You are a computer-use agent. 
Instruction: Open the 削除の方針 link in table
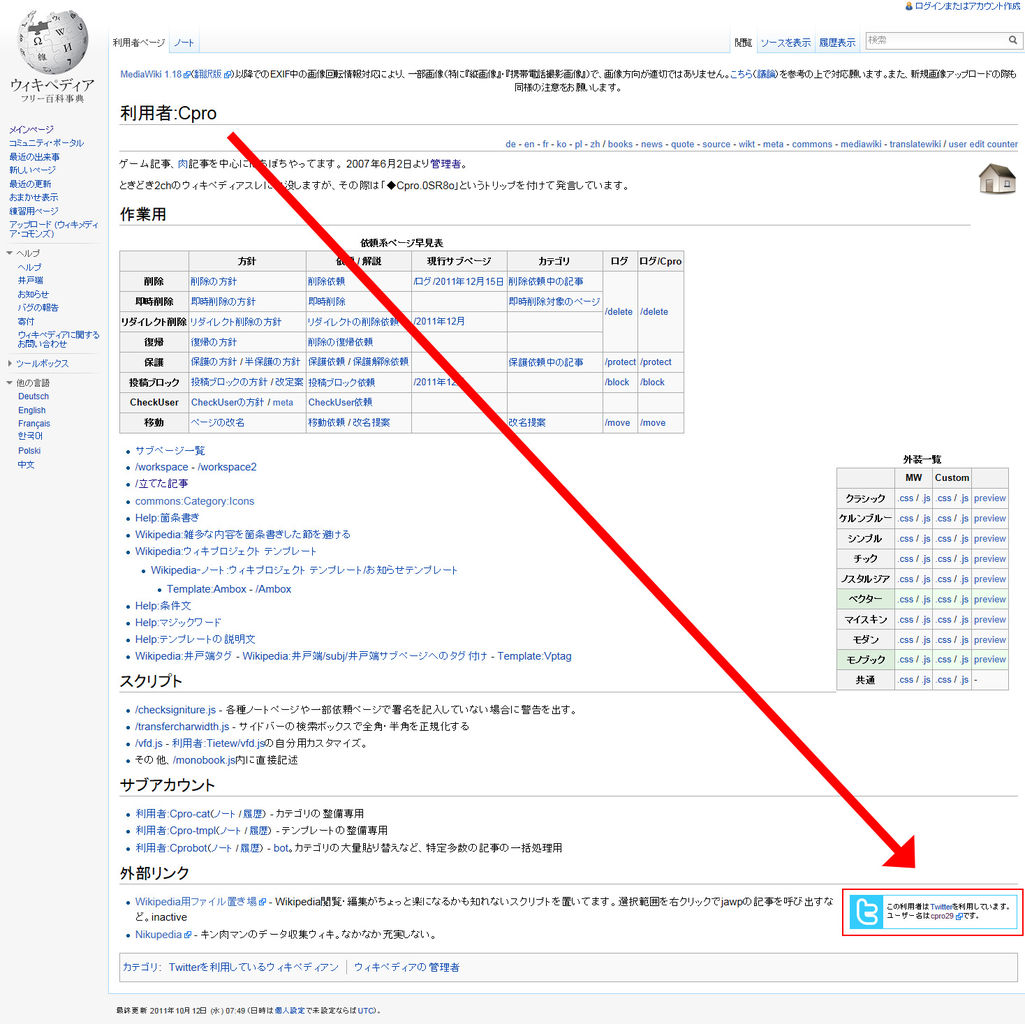(214, 281)
